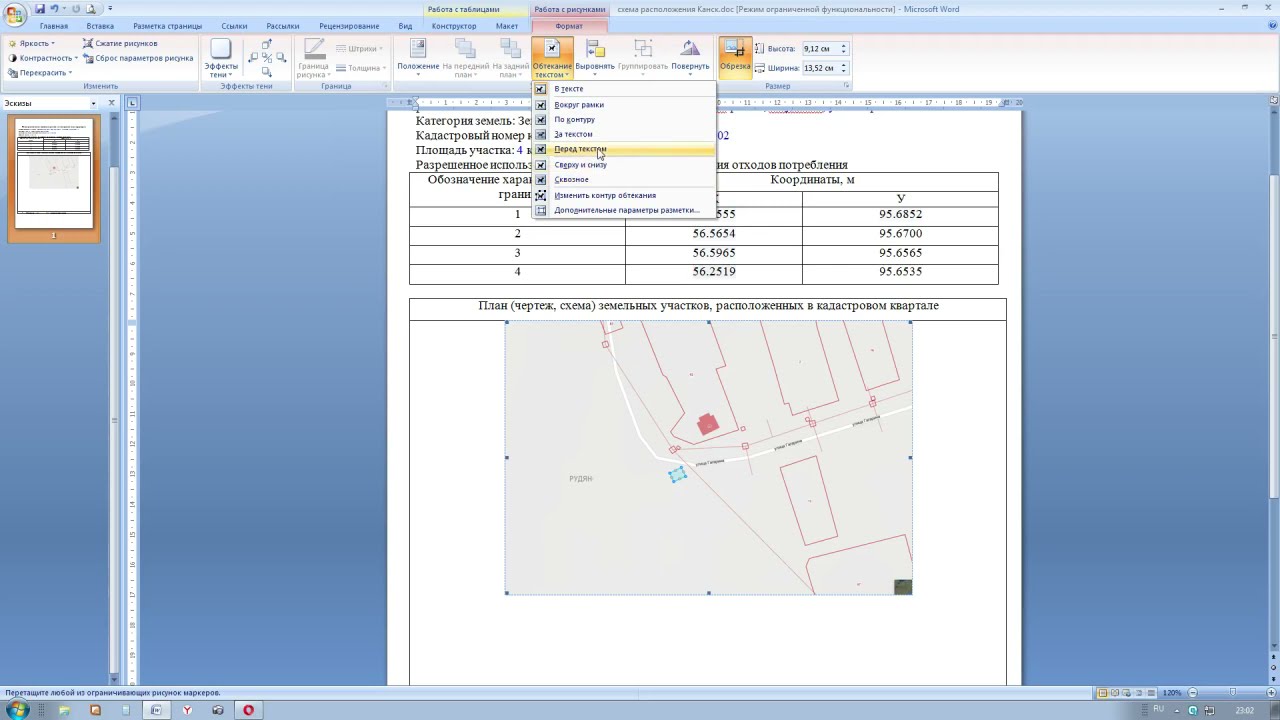1280x720 pixels.
Task: Open Штрихи dashes dropdown
Action: pos(358,48)
